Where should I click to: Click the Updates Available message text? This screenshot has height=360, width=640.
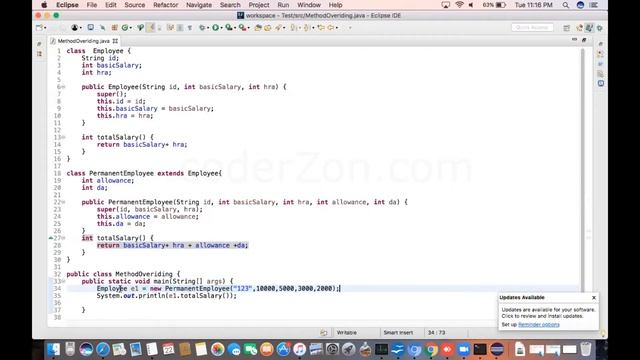549,313
